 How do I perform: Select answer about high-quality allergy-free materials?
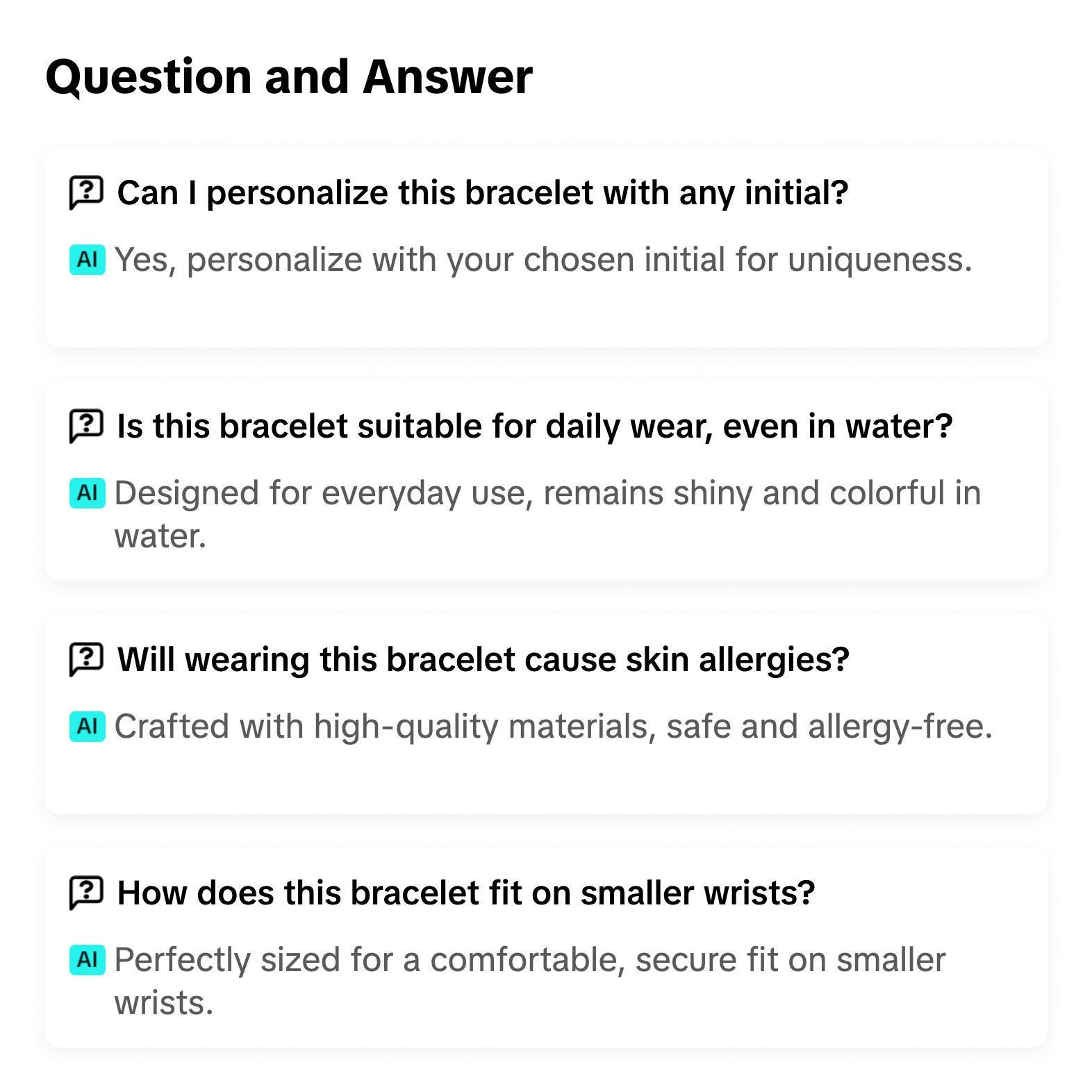553,727
